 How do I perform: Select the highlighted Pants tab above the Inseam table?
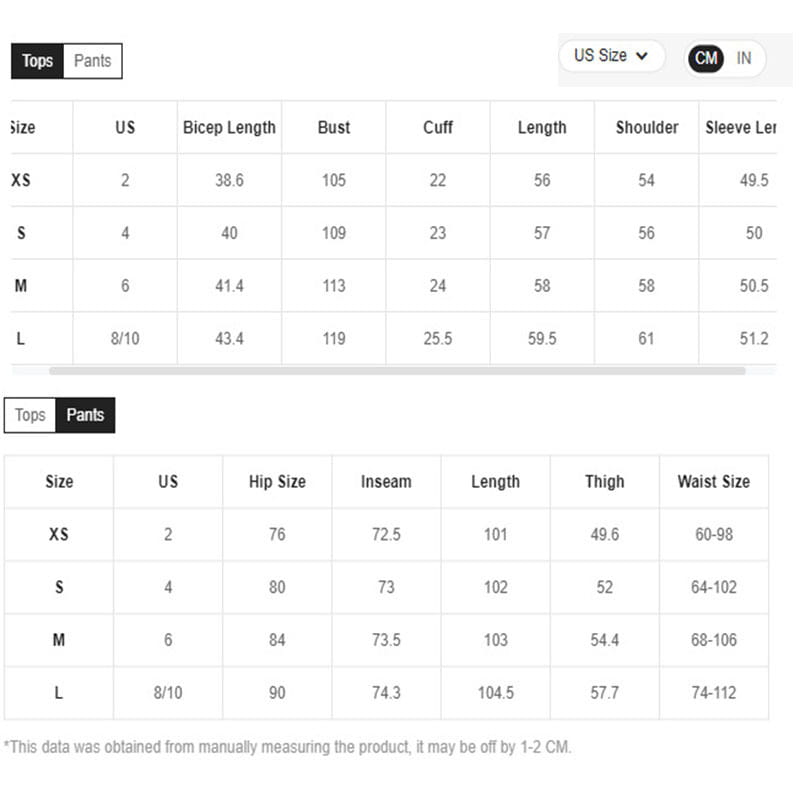(x=85, y=415)
